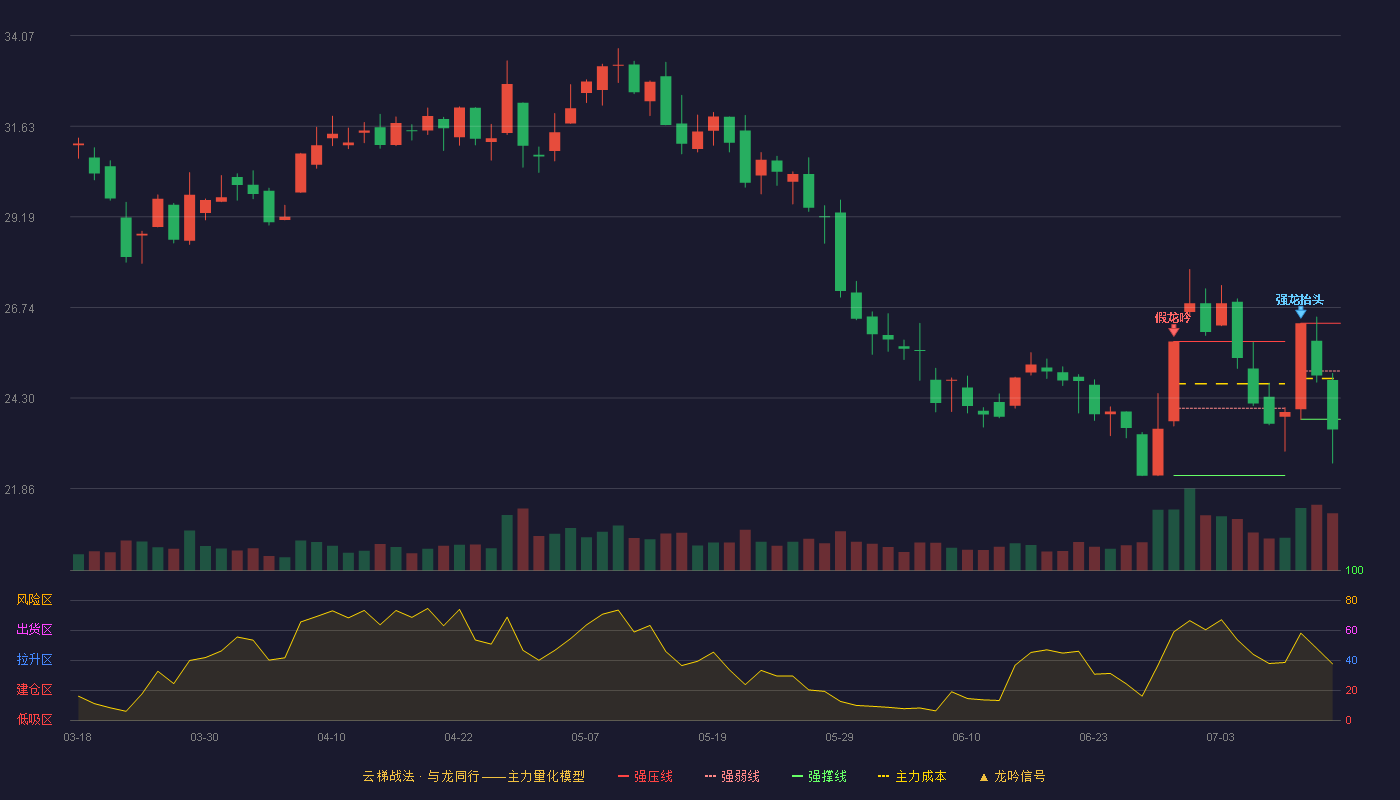Viewport: 1400px width, 800px height.
Task: Click the 建仓区 zone label
Action: [34, 690]
